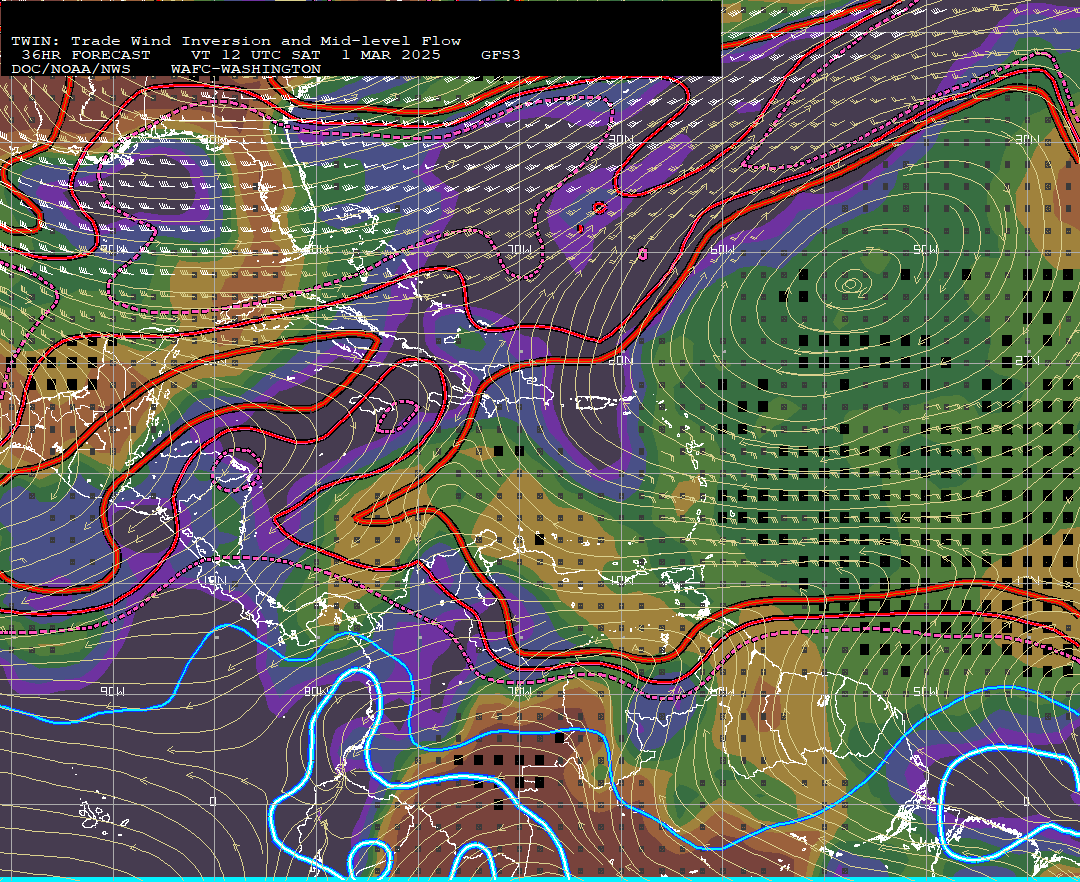
Task: Click the 60W label in the subtropical Atlantic
Action: [x=723, y=249]
